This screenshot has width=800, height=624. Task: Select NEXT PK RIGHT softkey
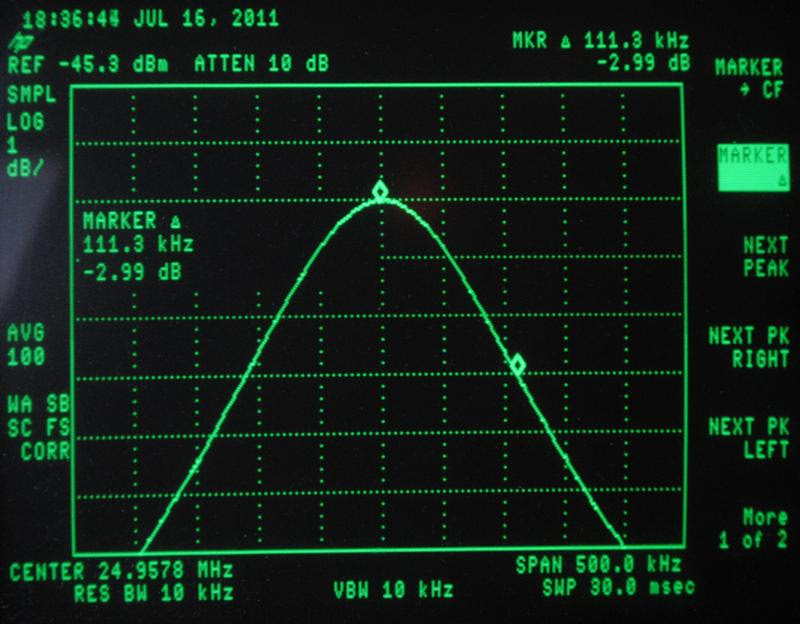[x=748, y=347]
